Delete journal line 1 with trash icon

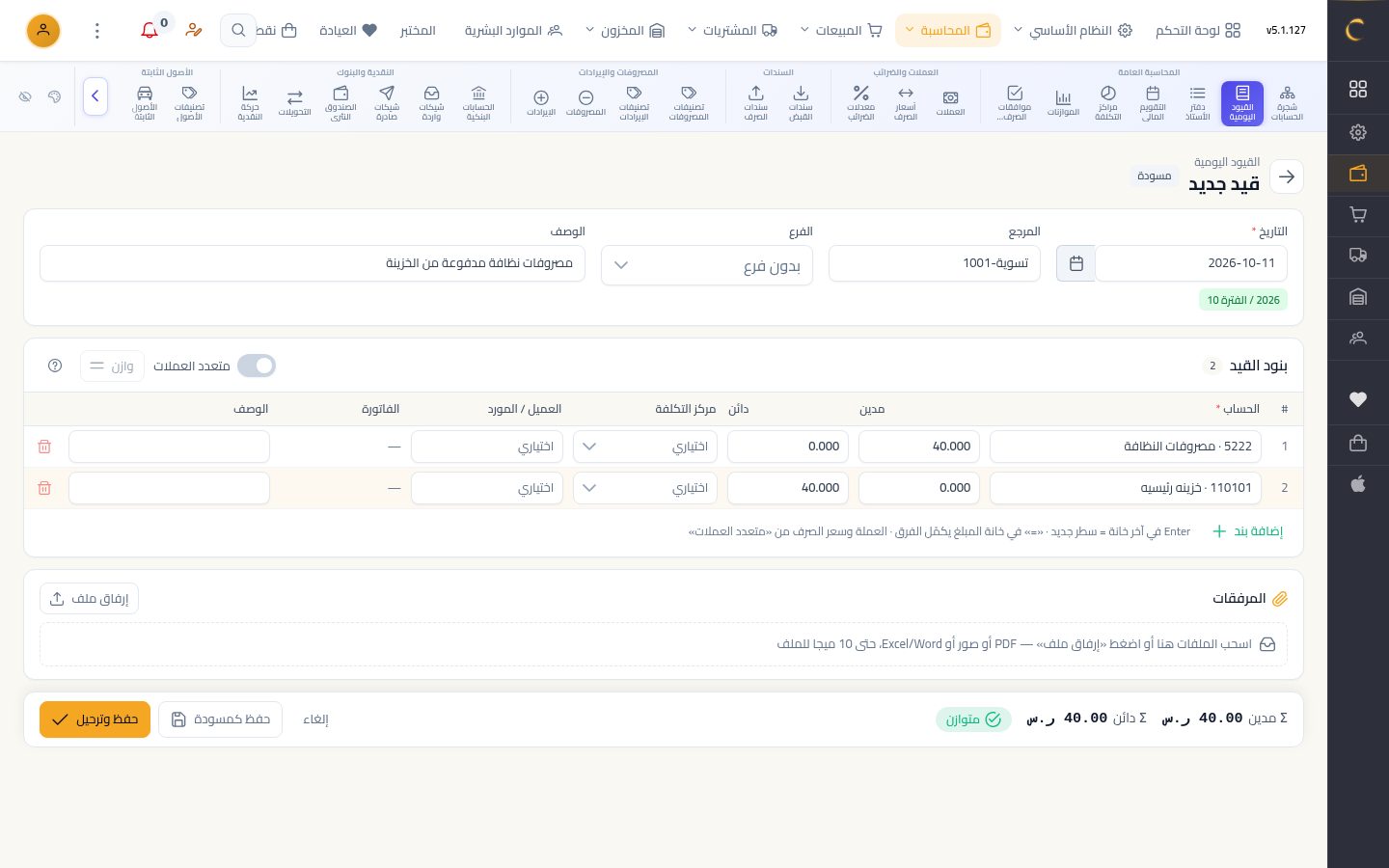(x=44, y=447)
